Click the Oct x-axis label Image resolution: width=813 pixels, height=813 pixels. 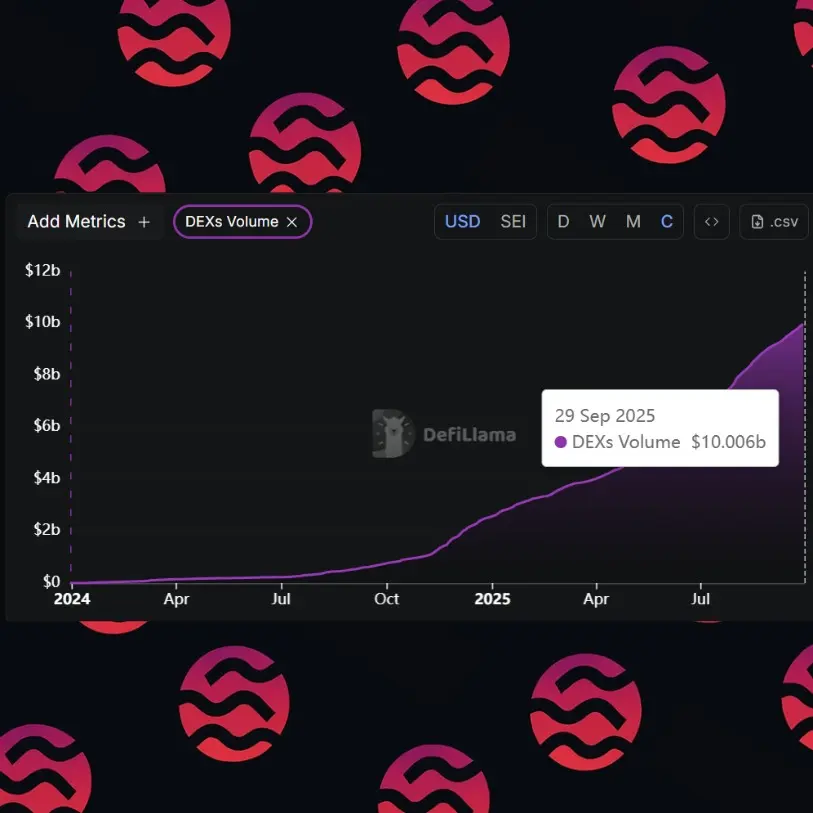[387, 599]
